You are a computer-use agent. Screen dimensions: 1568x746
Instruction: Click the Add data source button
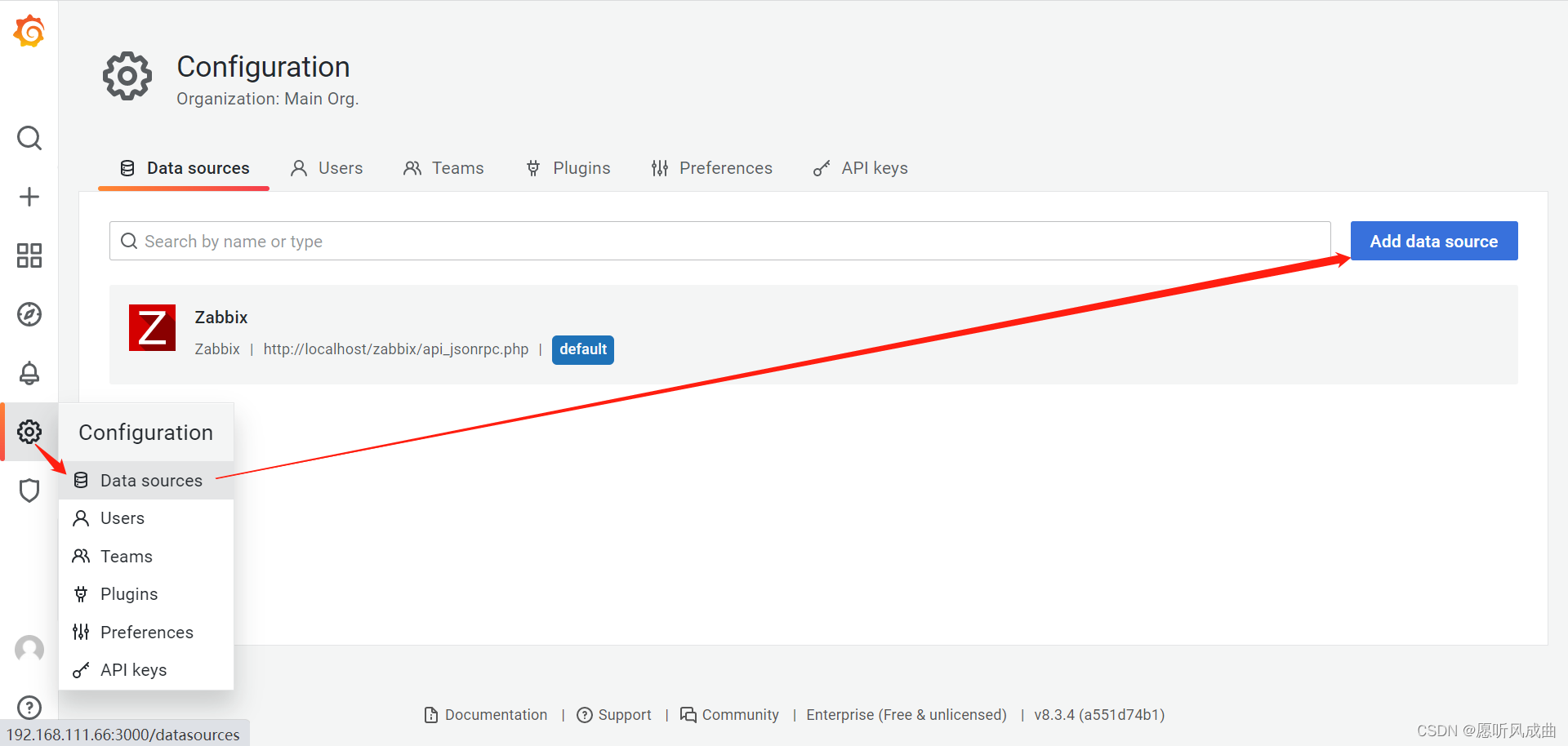pyautogui.click(x=1434, y=241)
